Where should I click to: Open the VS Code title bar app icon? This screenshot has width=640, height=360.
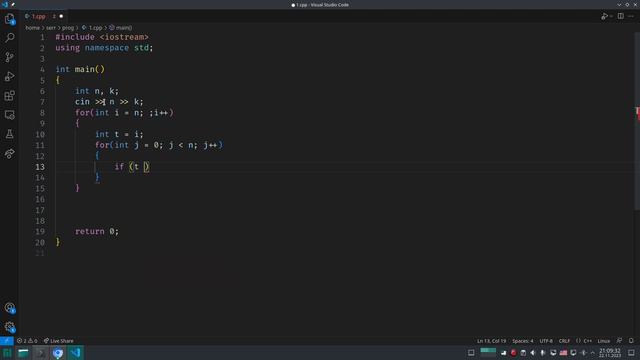point(5,4)
